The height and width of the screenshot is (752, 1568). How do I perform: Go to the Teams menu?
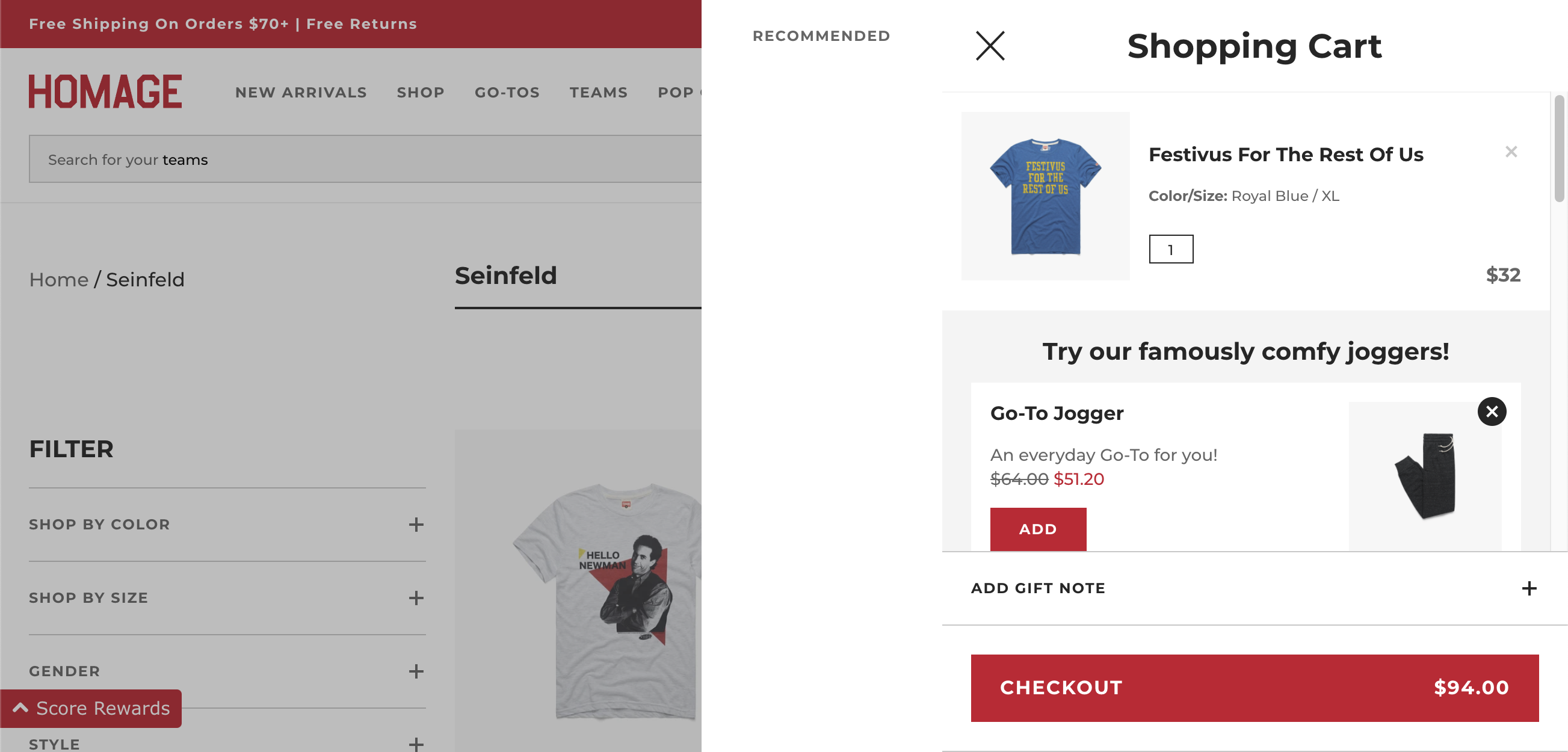(x=598, y=93)
